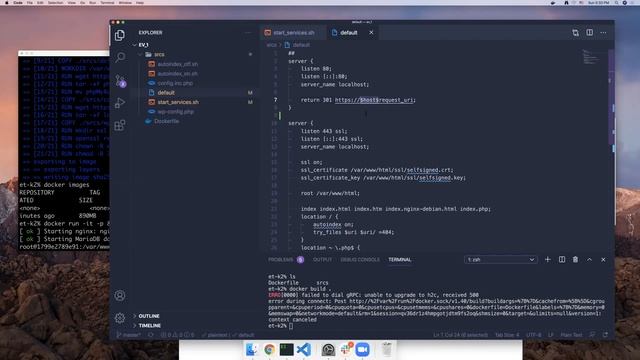The image size is (640, 360).
Task: Open editor More Actions ellipsis
Action: point(603,33)
